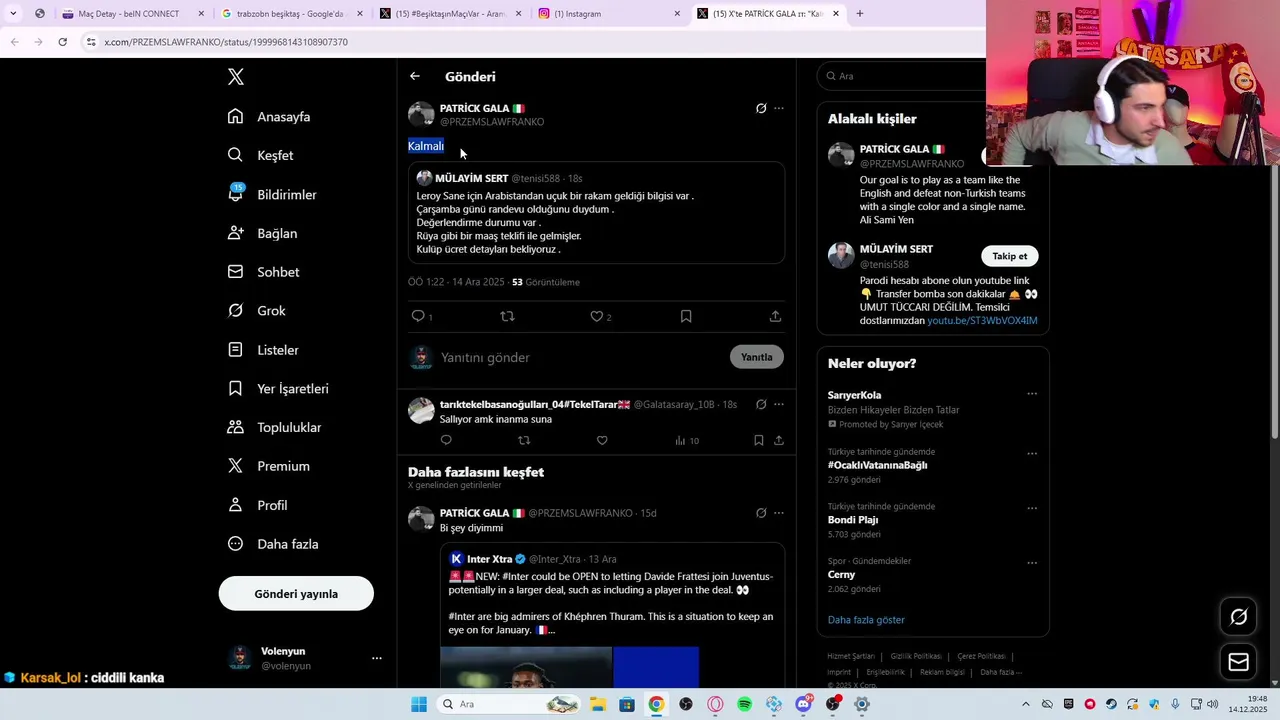This screenshot has height=720, width=1280.
Task: Open more options for SarıyerKola trend
Action: click(1032, 394)
